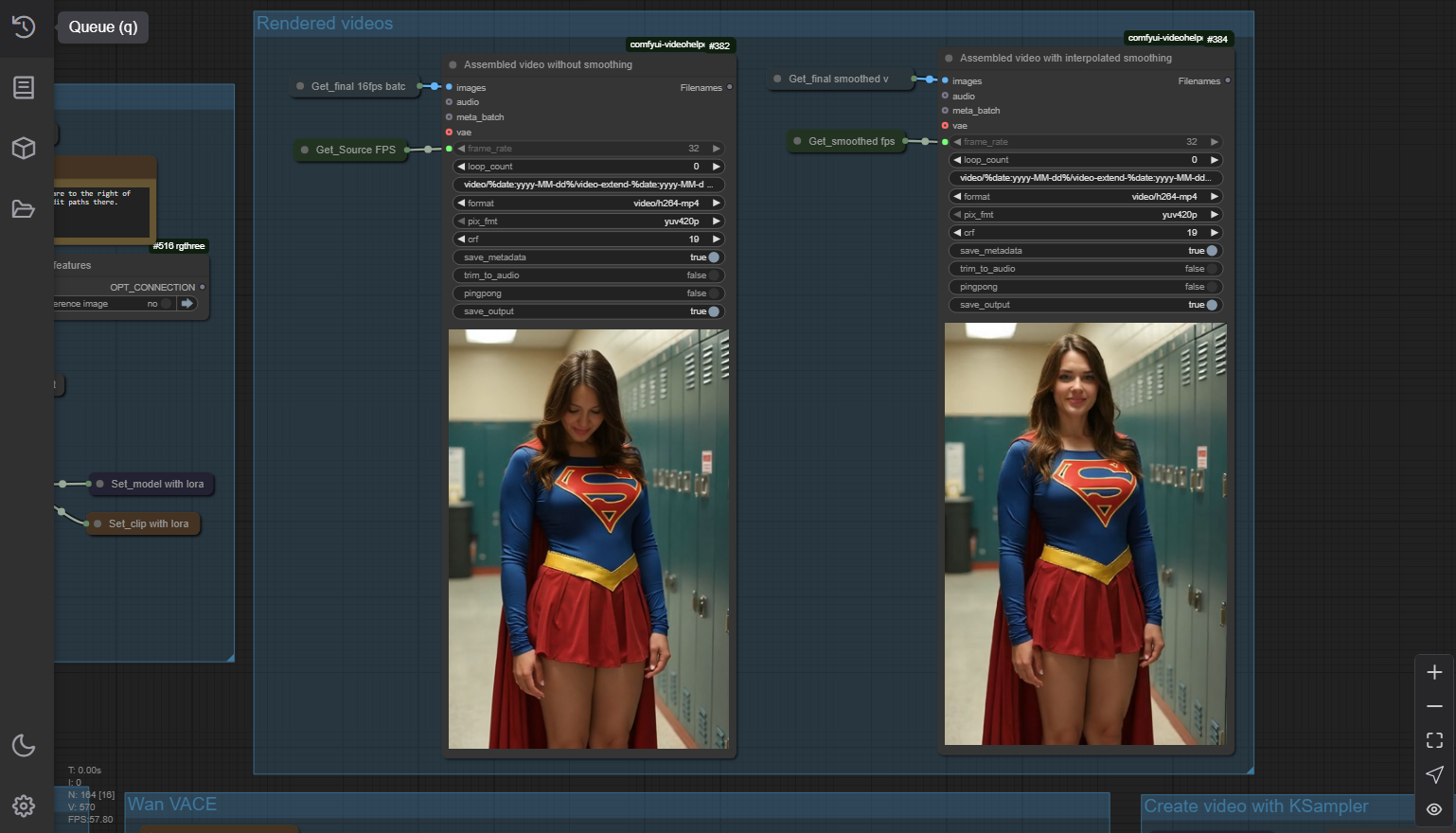Zoom out with the minus icon
The image size is (1456, 833).
[1434, 706]
